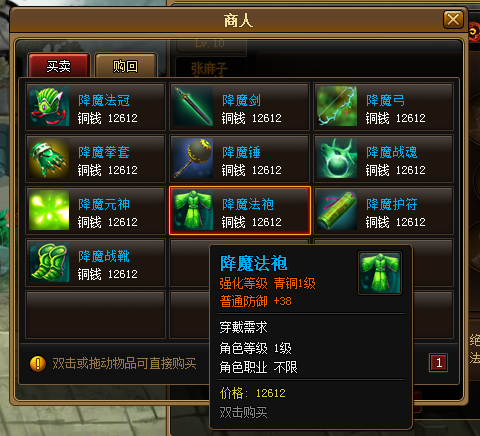
Task: Click the empty slot in the bottom-left row
Action: pyautogui.click(x=96, y=315)
